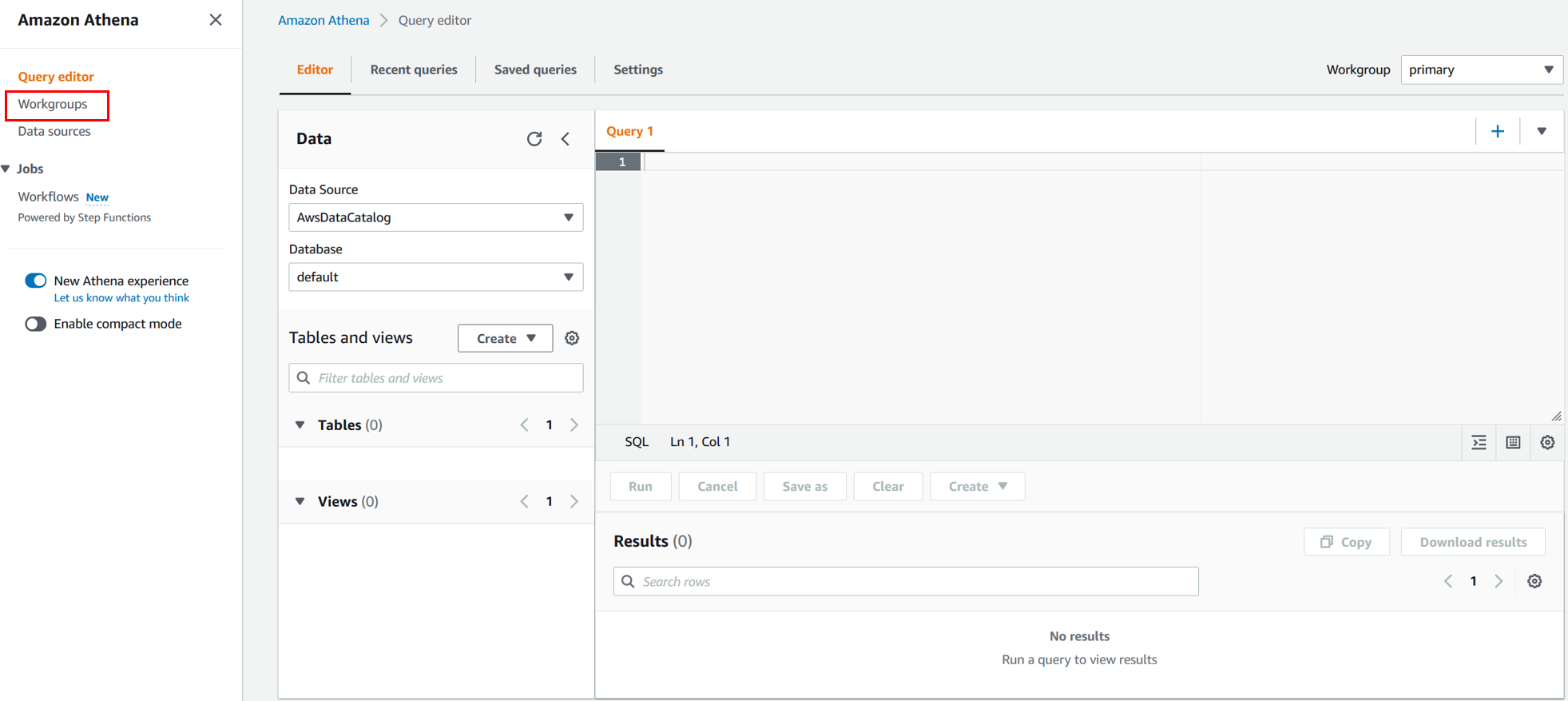The image size is (1568, 701).
Task: Disable the New Athena experience toggle
Action: [x=36, y=281]
